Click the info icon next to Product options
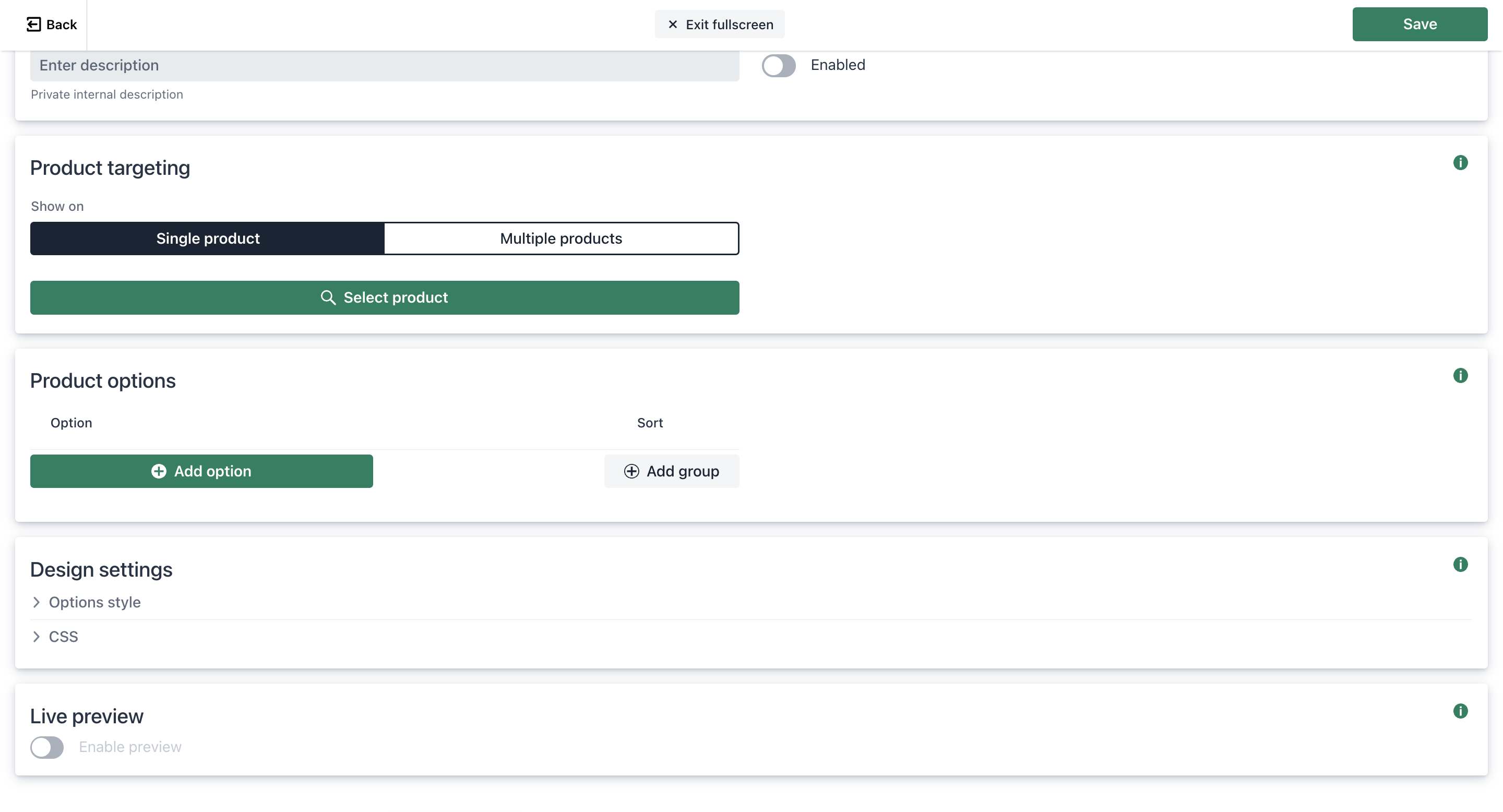 (x=1461, y=376)
